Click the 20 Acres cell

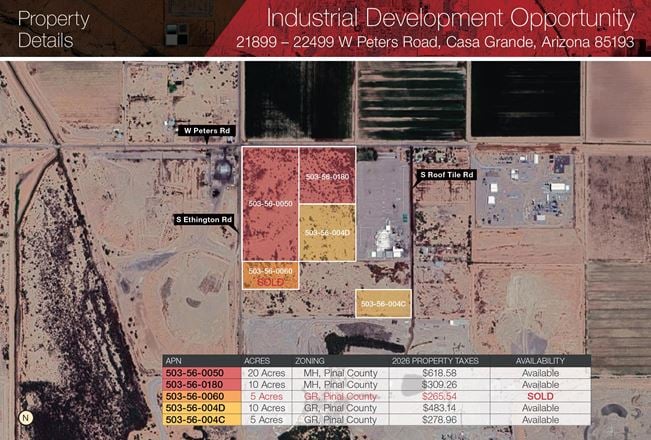click(267, 373)
